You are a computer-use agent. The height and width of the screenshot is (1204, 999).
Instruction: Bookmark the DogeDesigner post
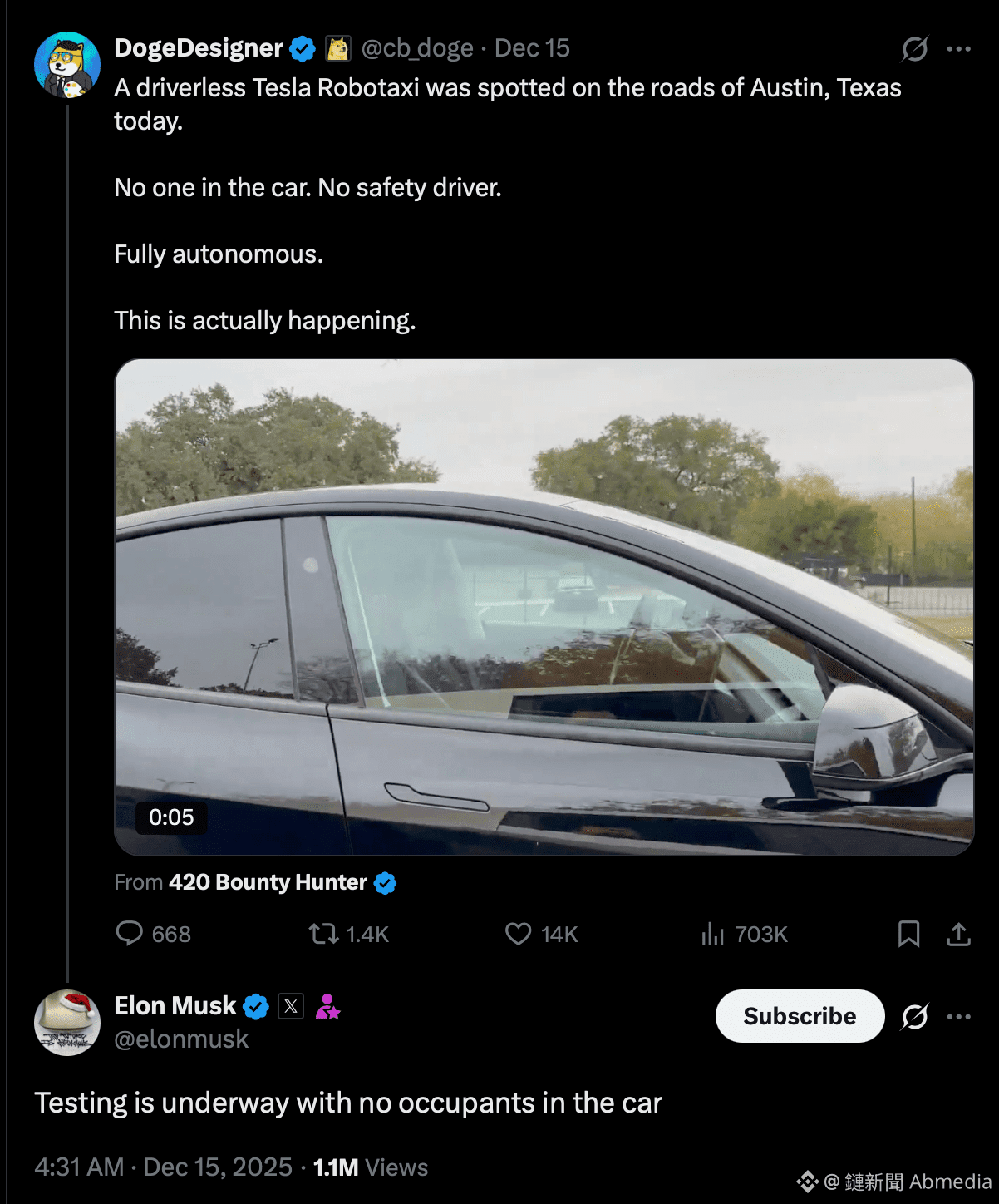(x=908, y=934)
